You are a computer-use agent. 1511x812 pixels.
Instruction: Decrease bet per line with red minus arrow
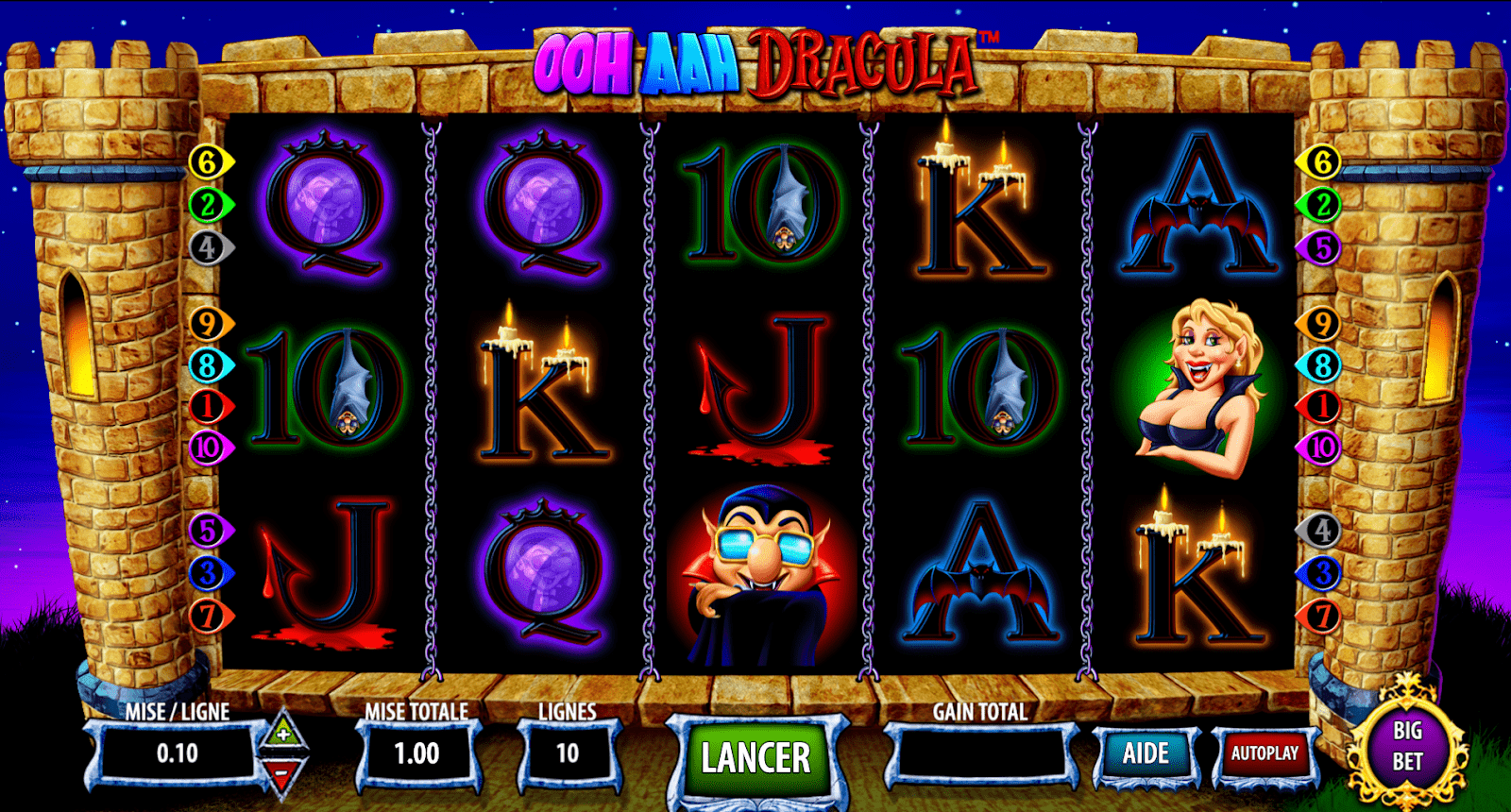tap(283, 773)
